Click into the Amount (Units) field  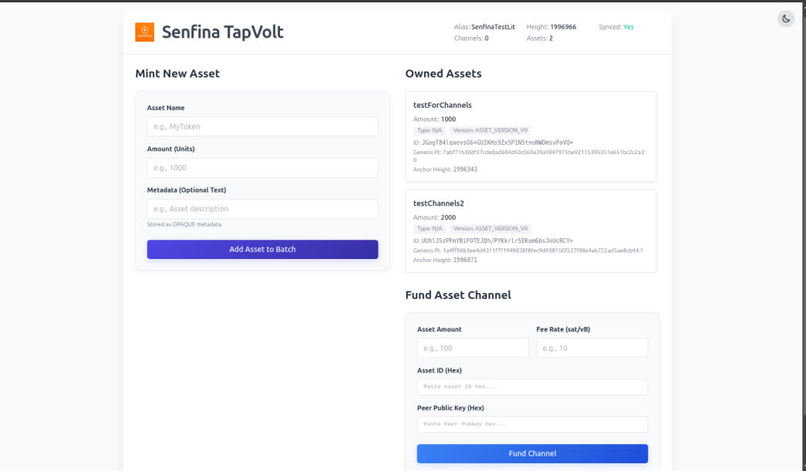point(262,168)
